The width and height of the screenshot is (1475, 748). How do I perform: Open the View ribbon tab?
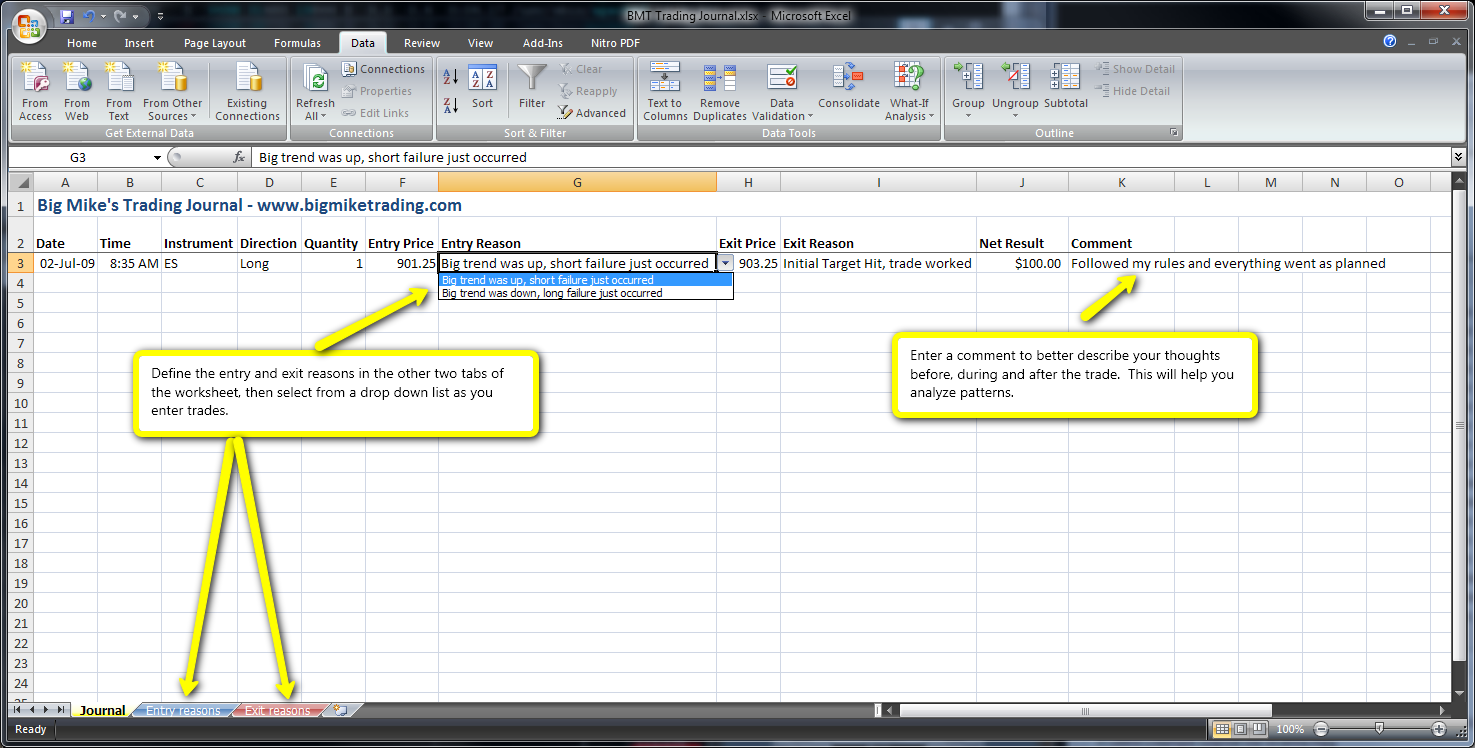[480, 43]
